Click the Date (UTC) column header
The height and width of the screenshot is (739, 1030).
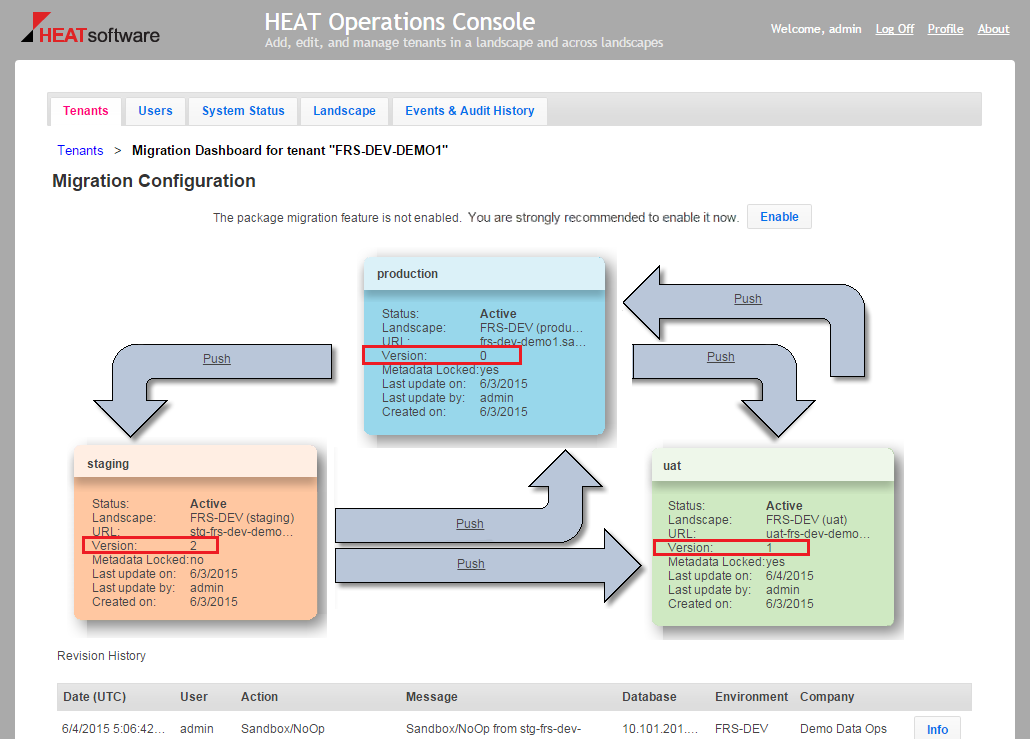(95, 697)
